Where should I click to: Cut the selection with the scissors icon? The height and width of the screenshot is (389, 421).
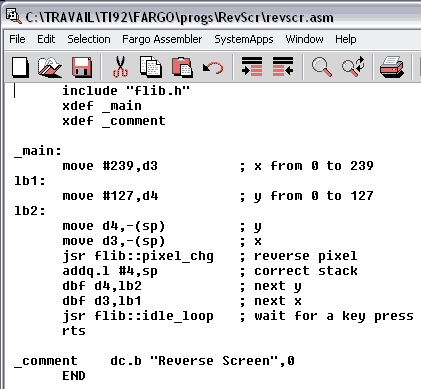120,67
